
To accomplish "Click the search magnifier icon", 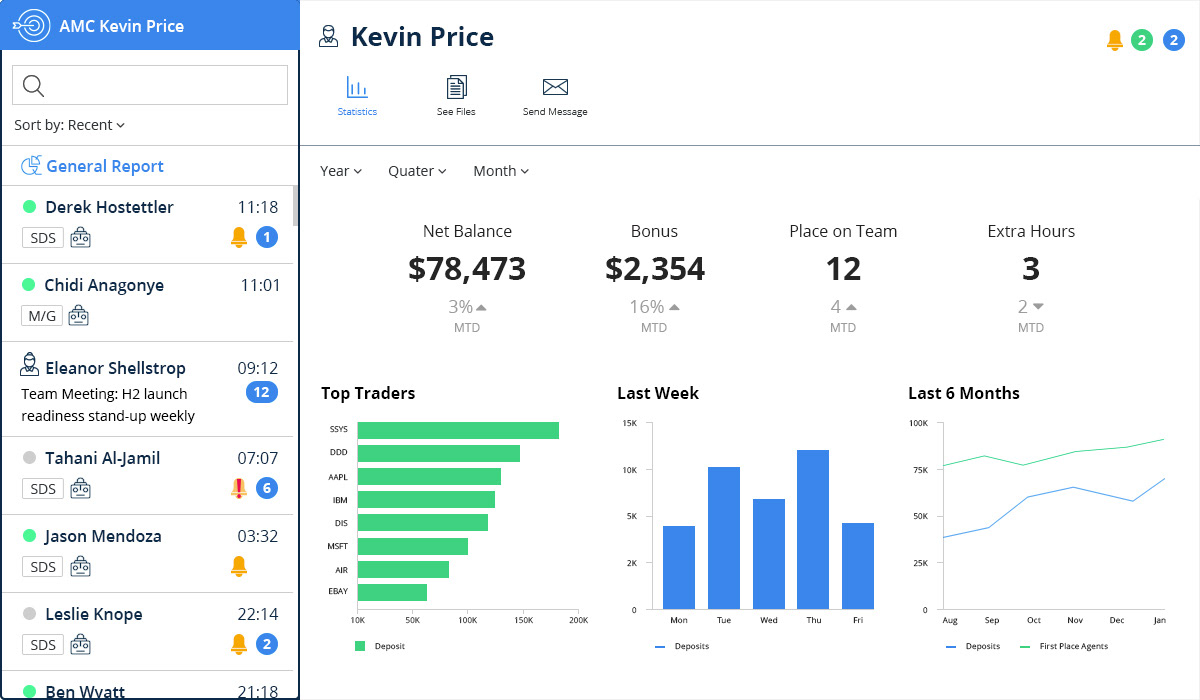I will point(33,86).
